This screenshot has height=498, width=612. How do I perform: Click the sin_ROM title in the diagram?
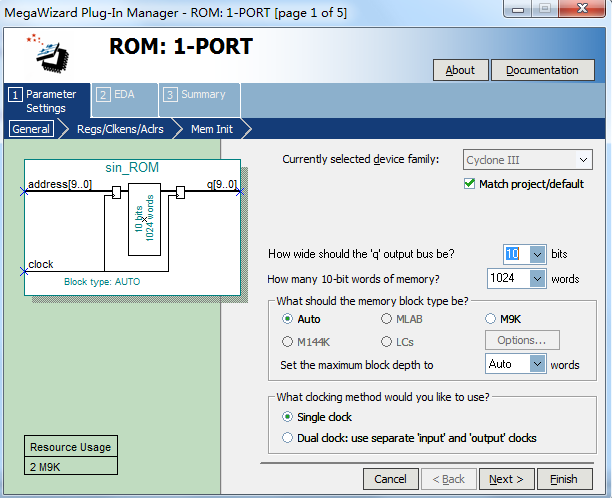point(132,167)
